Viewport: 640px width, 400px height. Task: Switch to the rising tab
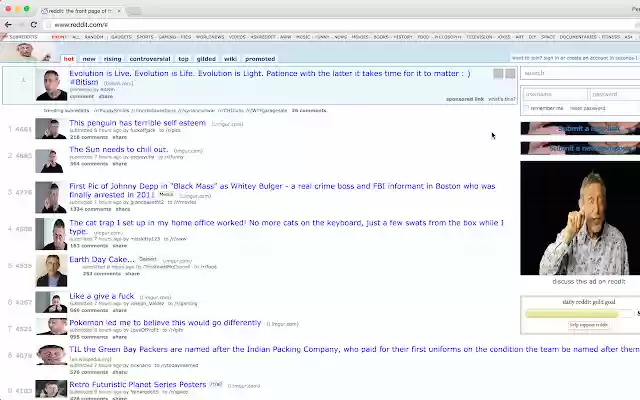click(x=112, y=59)
